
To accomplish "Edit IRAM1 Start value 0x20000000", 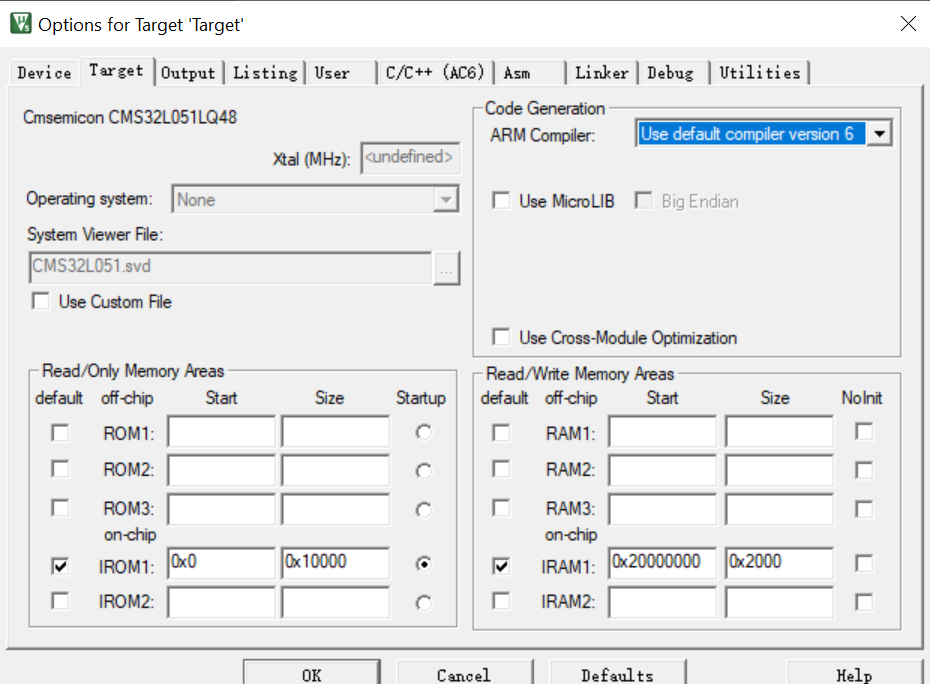I will click(x=663, y=562).
